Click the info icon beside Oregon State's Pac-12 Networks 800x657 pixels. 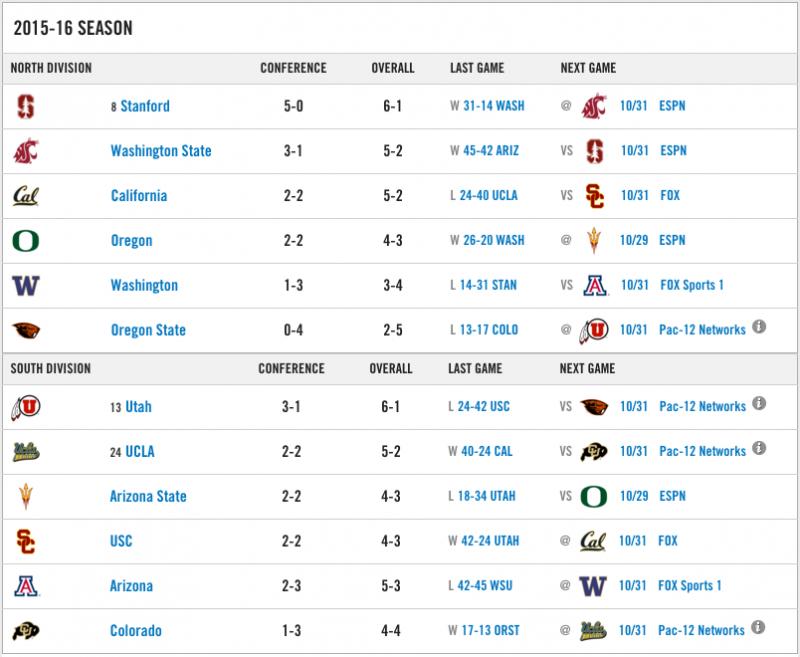coord(759,326)
